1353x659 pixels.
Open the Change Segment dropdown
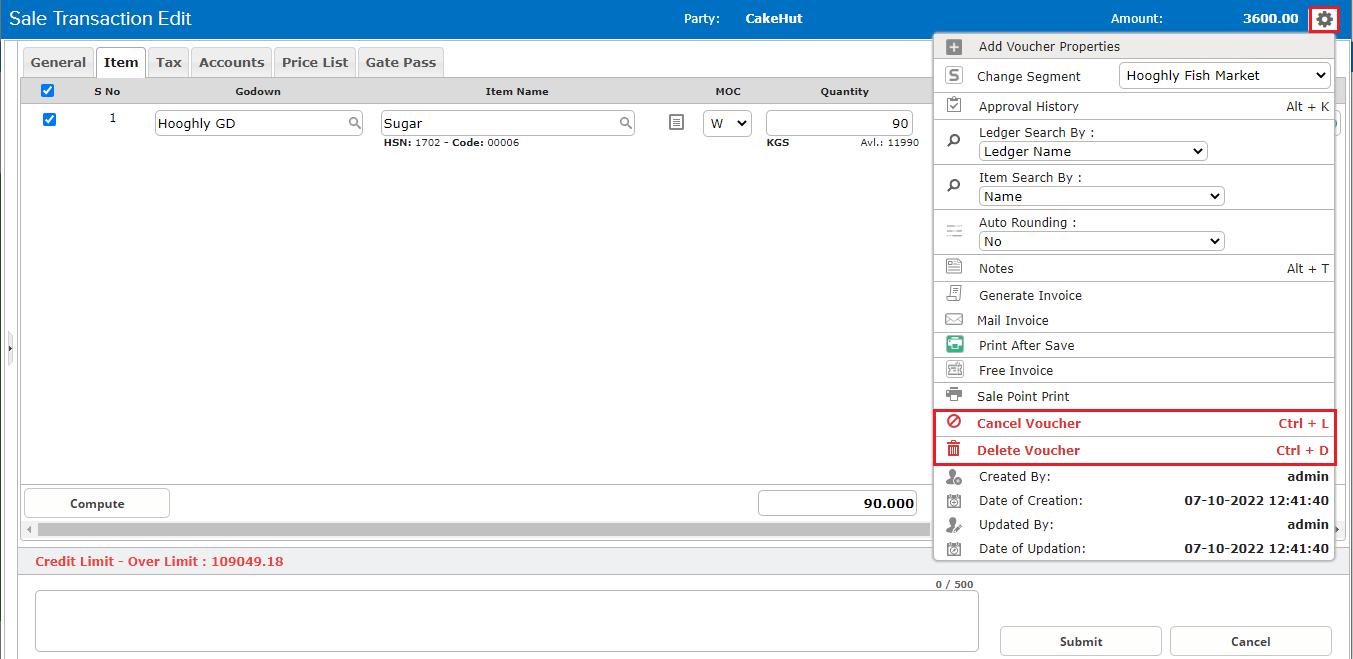[x=1224, y=76]
